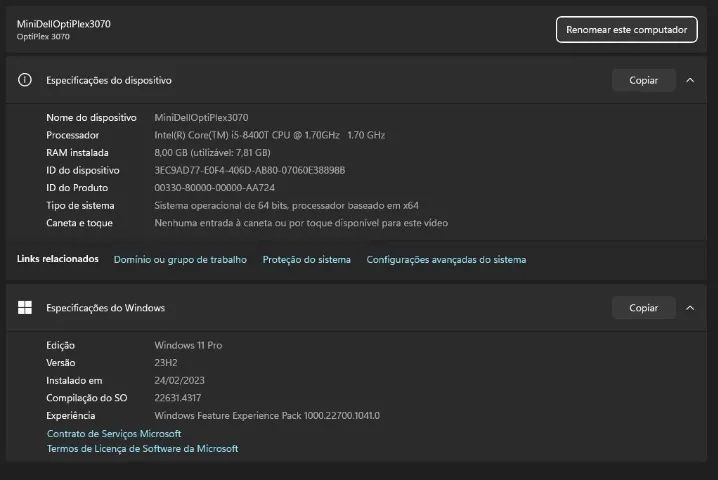Click the Processador Intel Core i5-8400T value

[x=269, y=135]
